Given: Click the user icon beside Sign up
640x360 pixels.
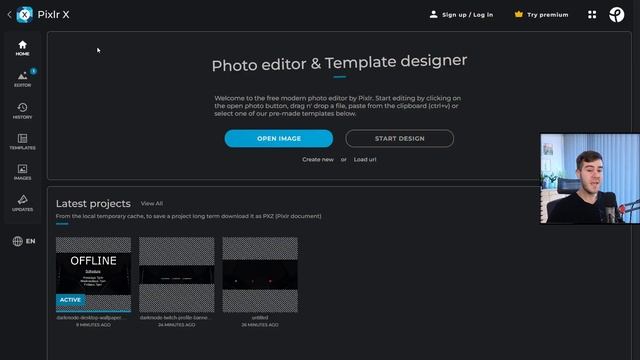Looking at the screenshot, I should (x=433, y=14).
